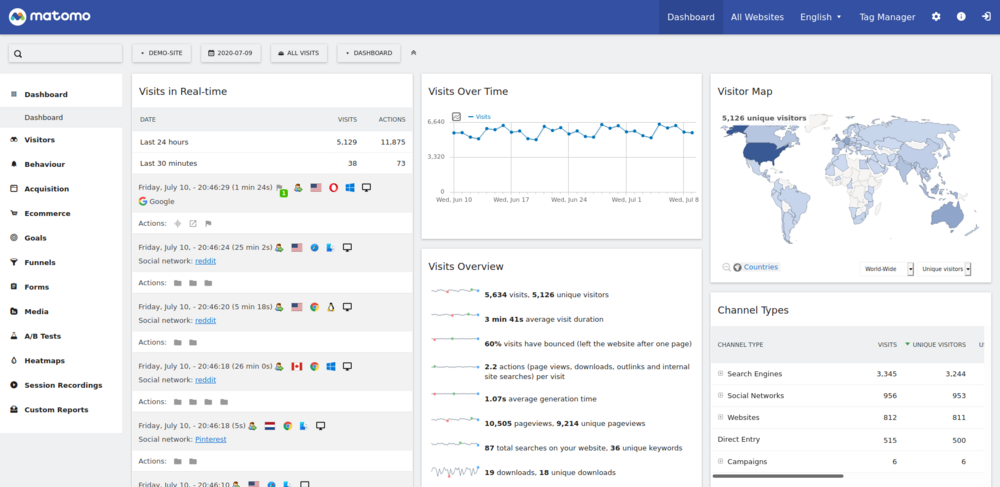This screenshot has height=487, width=1000.
Task: Click Google icon in 20:46:29 visit
Action: pyautogui.click(x=143, y=201)
